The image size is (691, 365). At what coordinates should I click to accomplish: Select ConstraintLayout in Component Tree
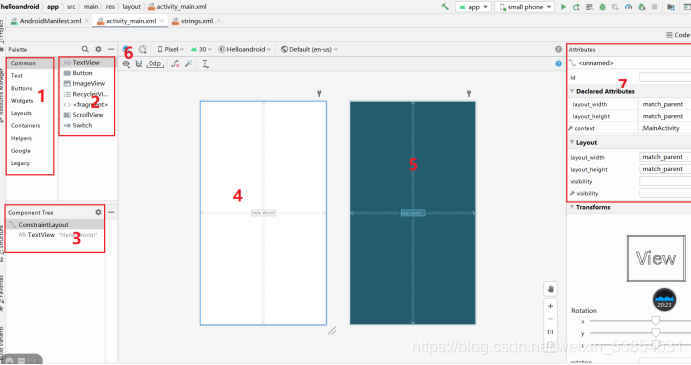[43, 224]
